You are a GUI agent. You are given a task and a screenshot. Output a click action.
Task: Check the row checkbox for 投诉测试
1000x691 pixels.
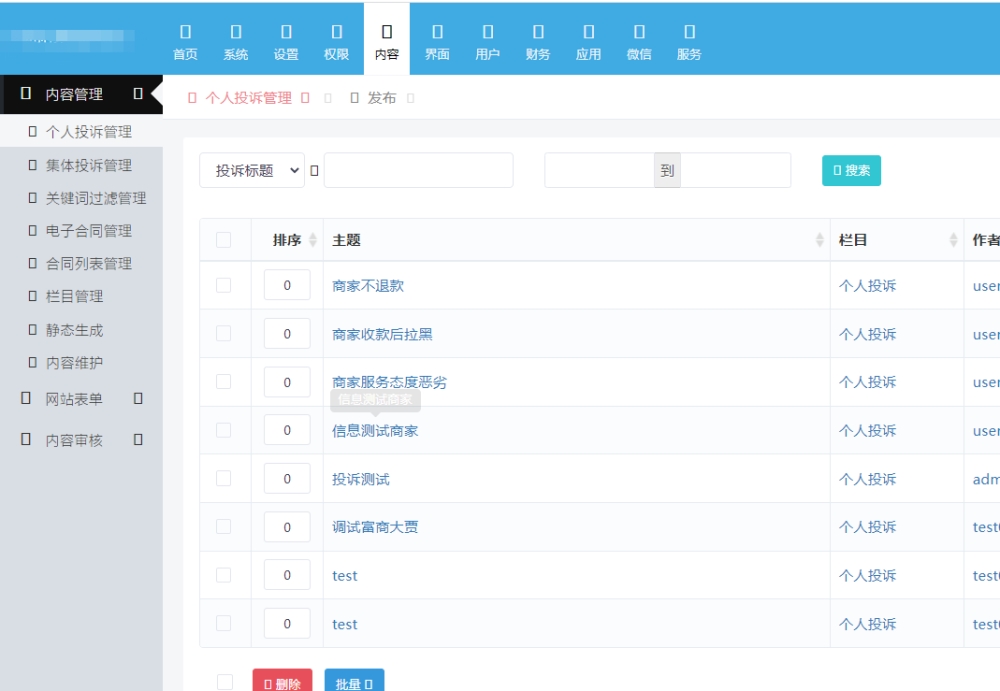pos(223,479)
